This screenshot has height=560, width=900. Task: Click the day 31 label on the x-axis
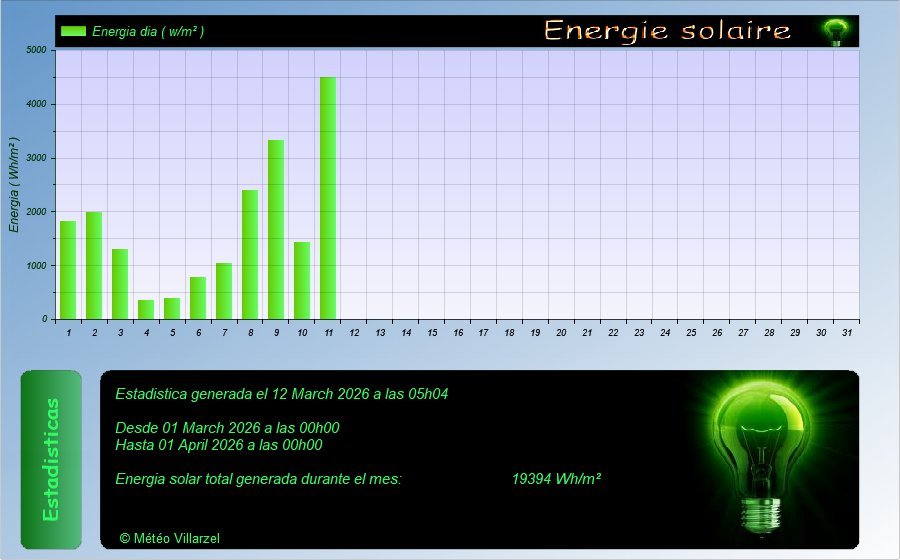[x=847, y=332]
